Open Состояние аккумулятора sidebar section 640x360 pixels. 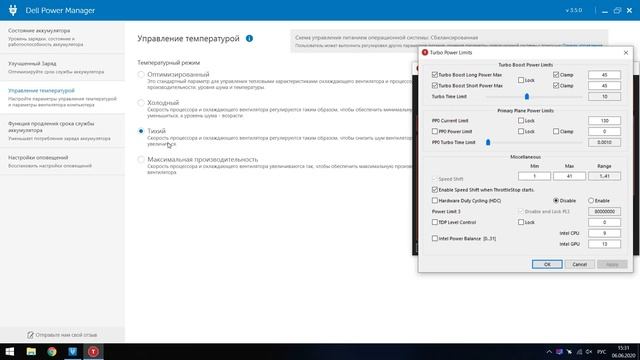click(62, 37)
